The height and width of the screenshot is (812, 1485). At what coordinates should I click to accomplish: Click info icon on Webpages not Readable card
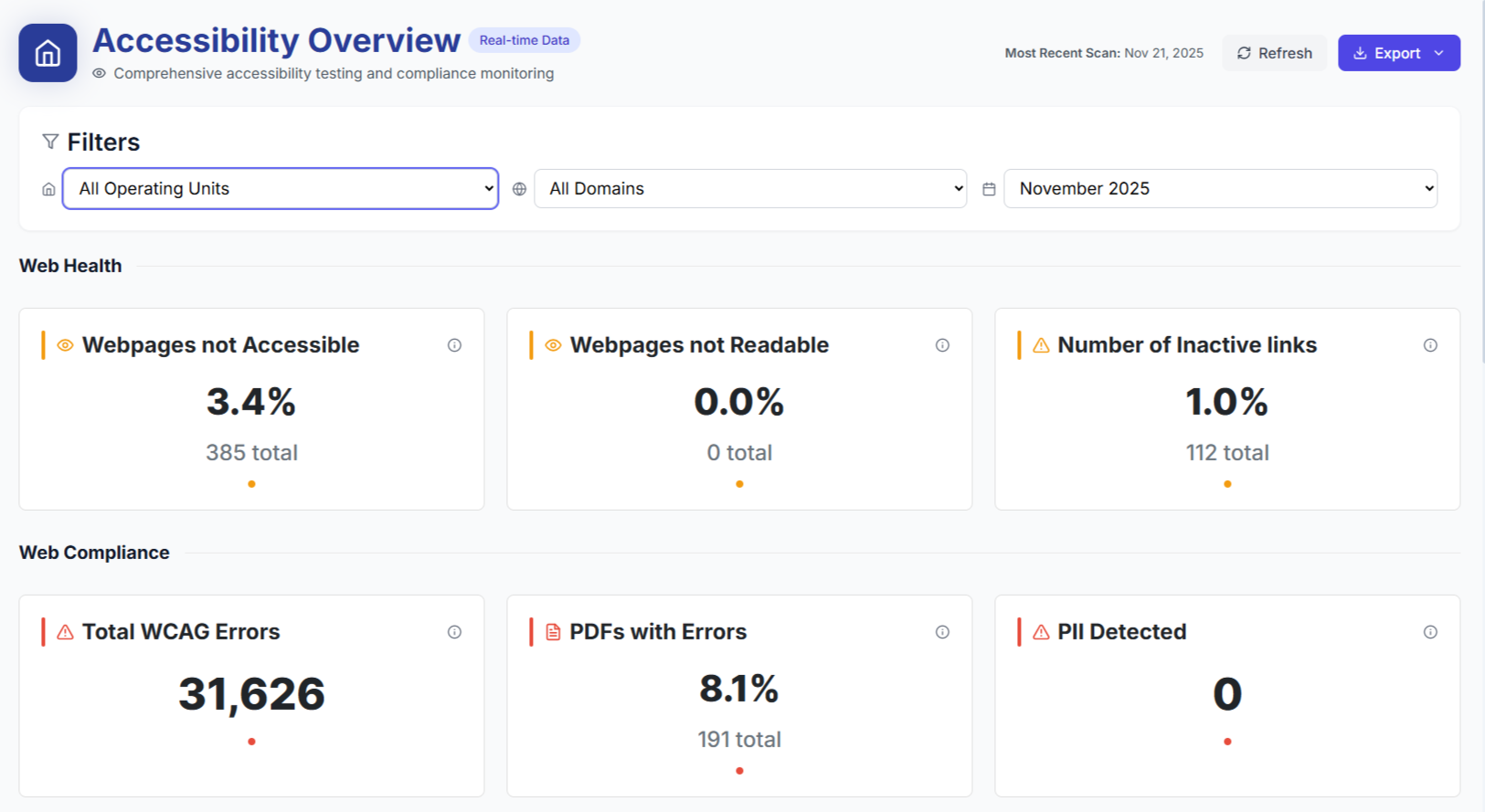(942, 345)
